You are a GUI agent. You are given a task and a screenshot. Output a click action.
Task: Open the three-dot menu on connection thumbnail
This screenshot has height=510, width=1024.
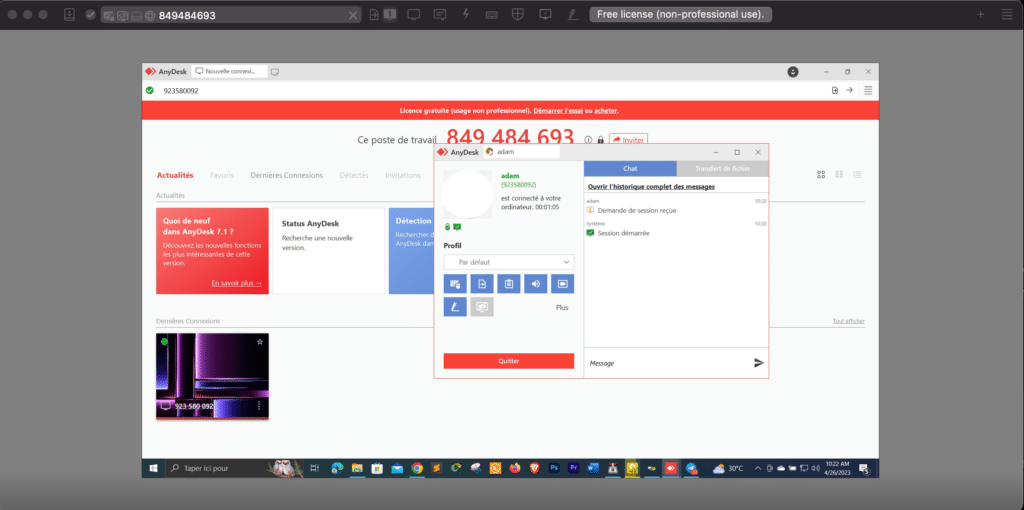click(x=259, y=406)
